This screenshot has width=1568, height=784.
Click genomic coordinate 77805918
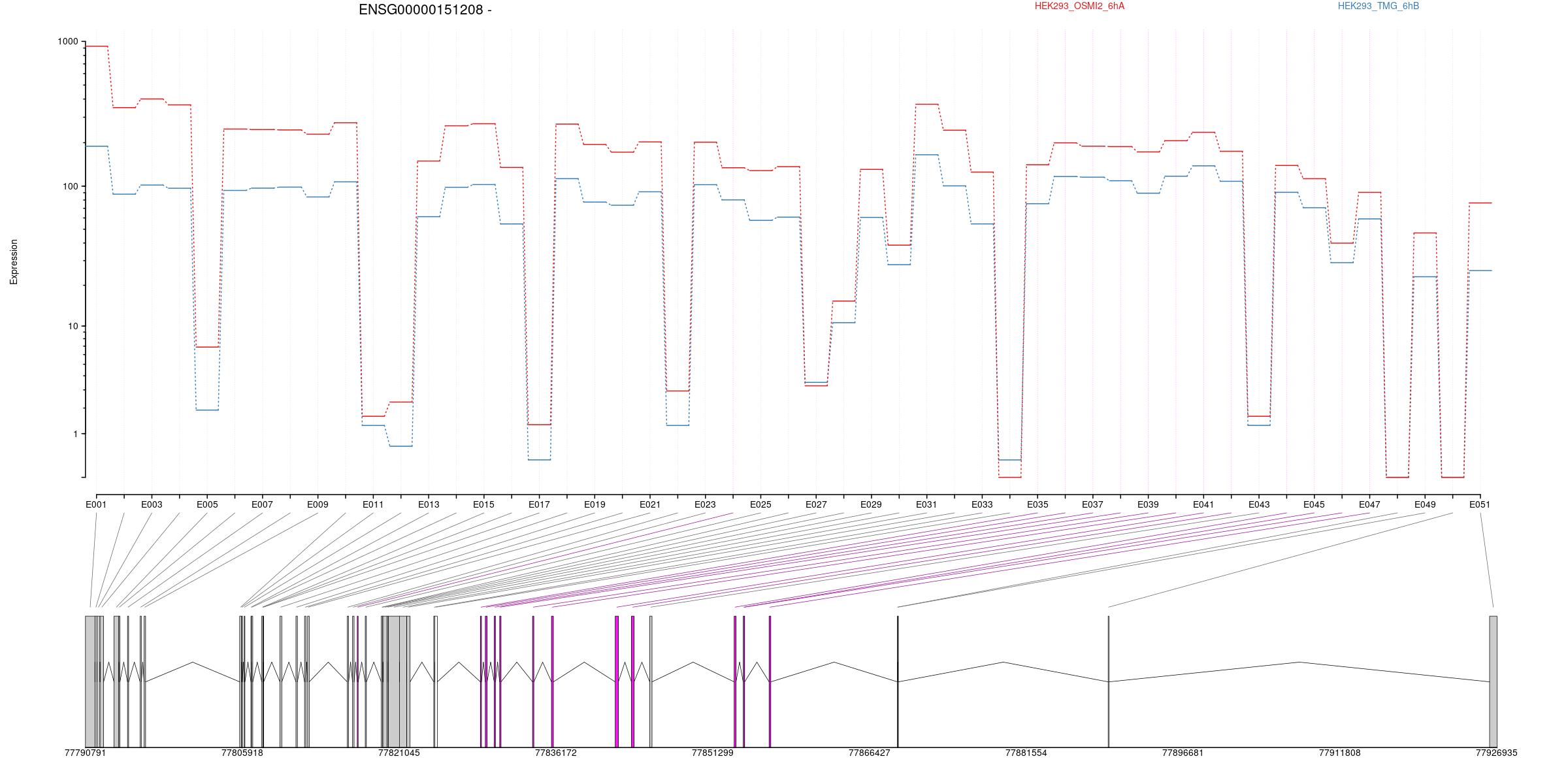point(242,753)
